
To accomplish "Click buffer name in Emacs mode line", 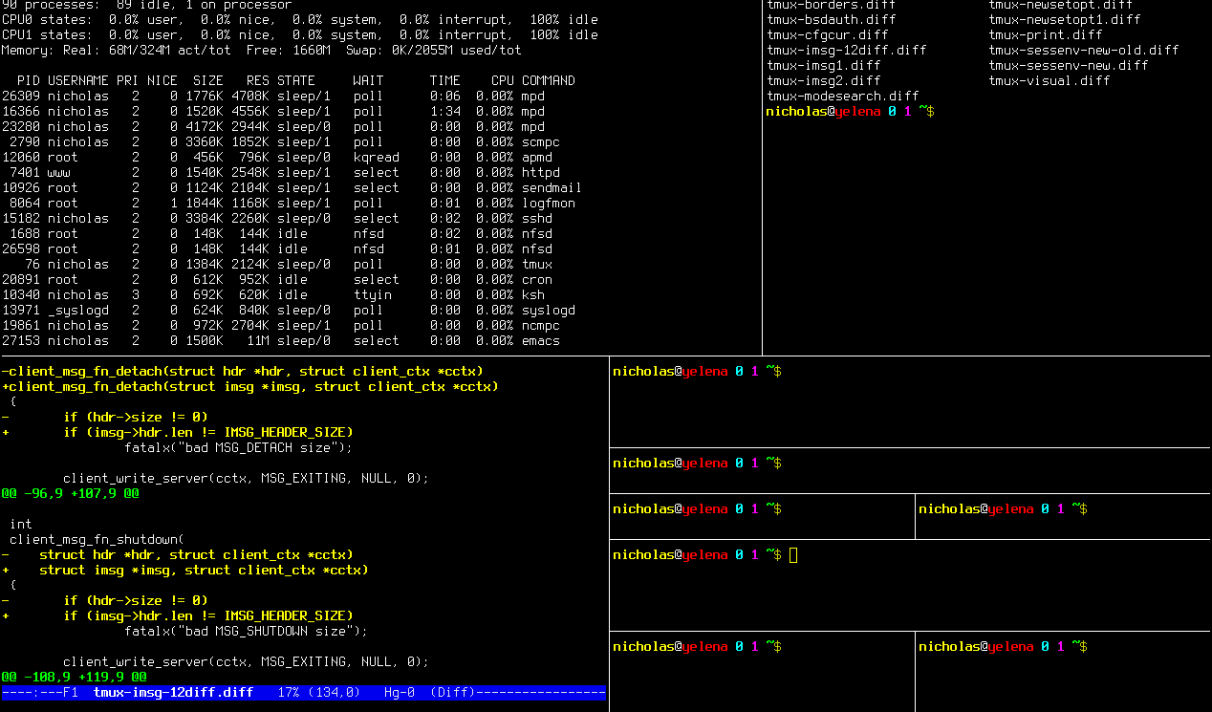I will pyautogui.click(x=173, y=693).
